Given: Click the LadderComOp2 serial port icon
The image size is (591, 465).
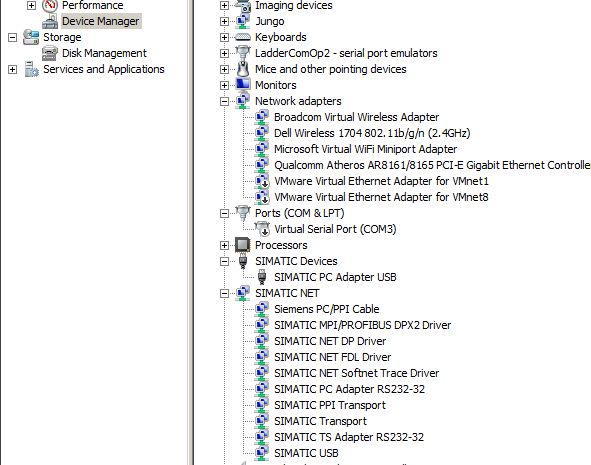Looking at the screenshot, I should pyautogui.click(x=243, y=53).
